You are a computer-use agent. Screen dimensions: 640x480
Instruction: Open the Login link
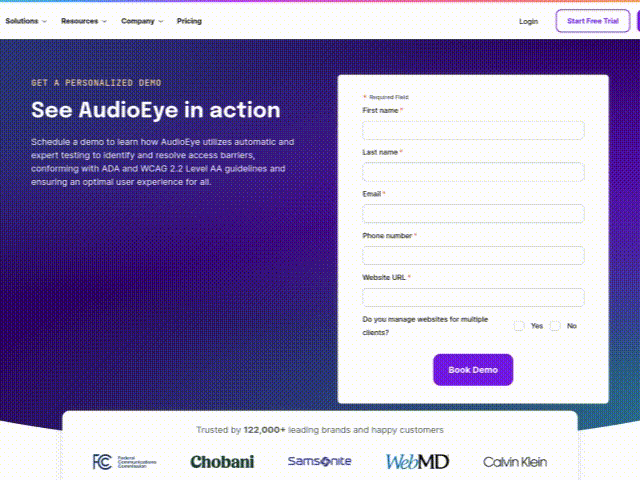pyautogui.click(x=528, y=21)
